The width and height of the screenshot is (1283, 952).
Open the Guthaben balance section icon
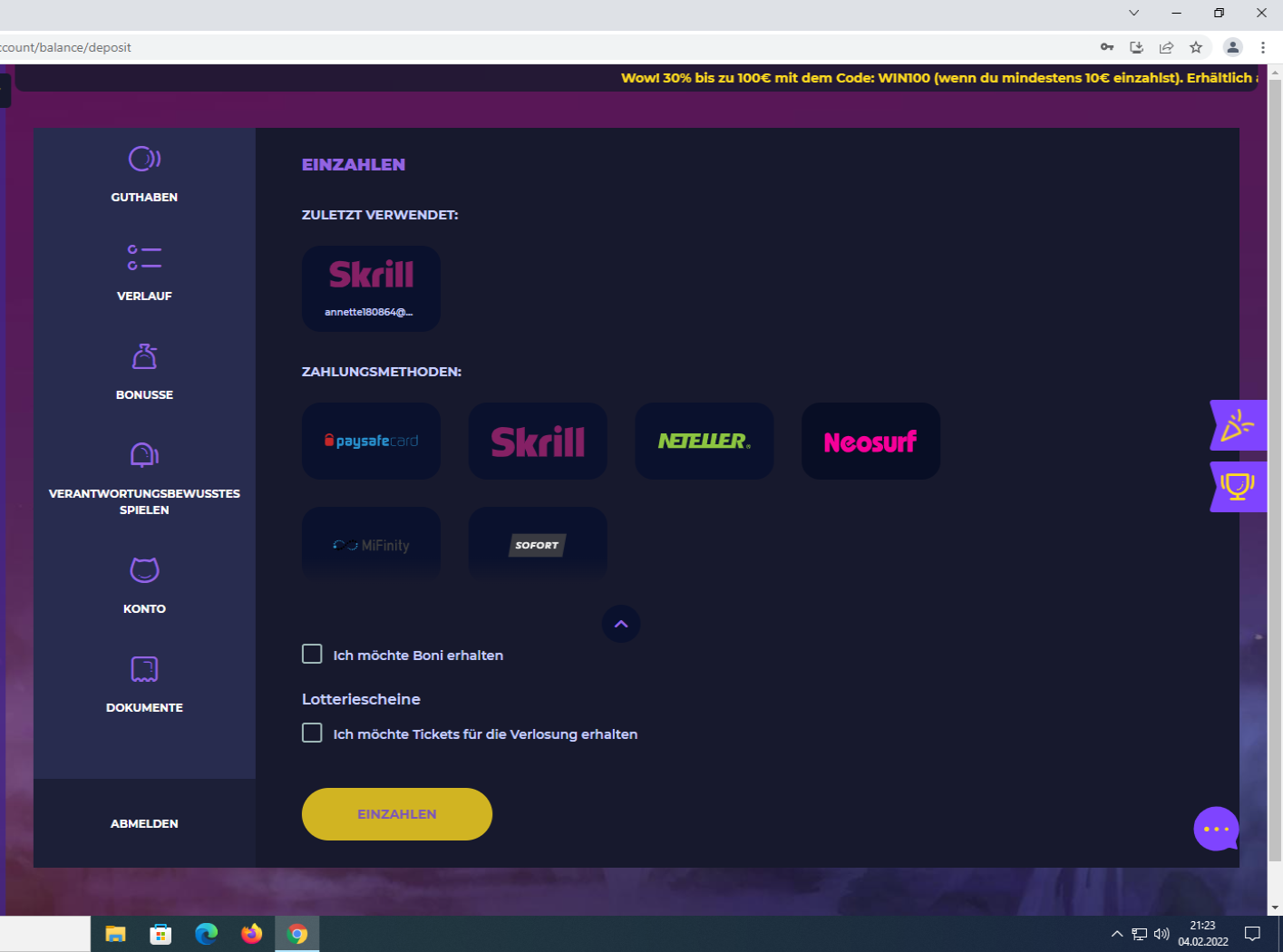click(x=144, y=160)
